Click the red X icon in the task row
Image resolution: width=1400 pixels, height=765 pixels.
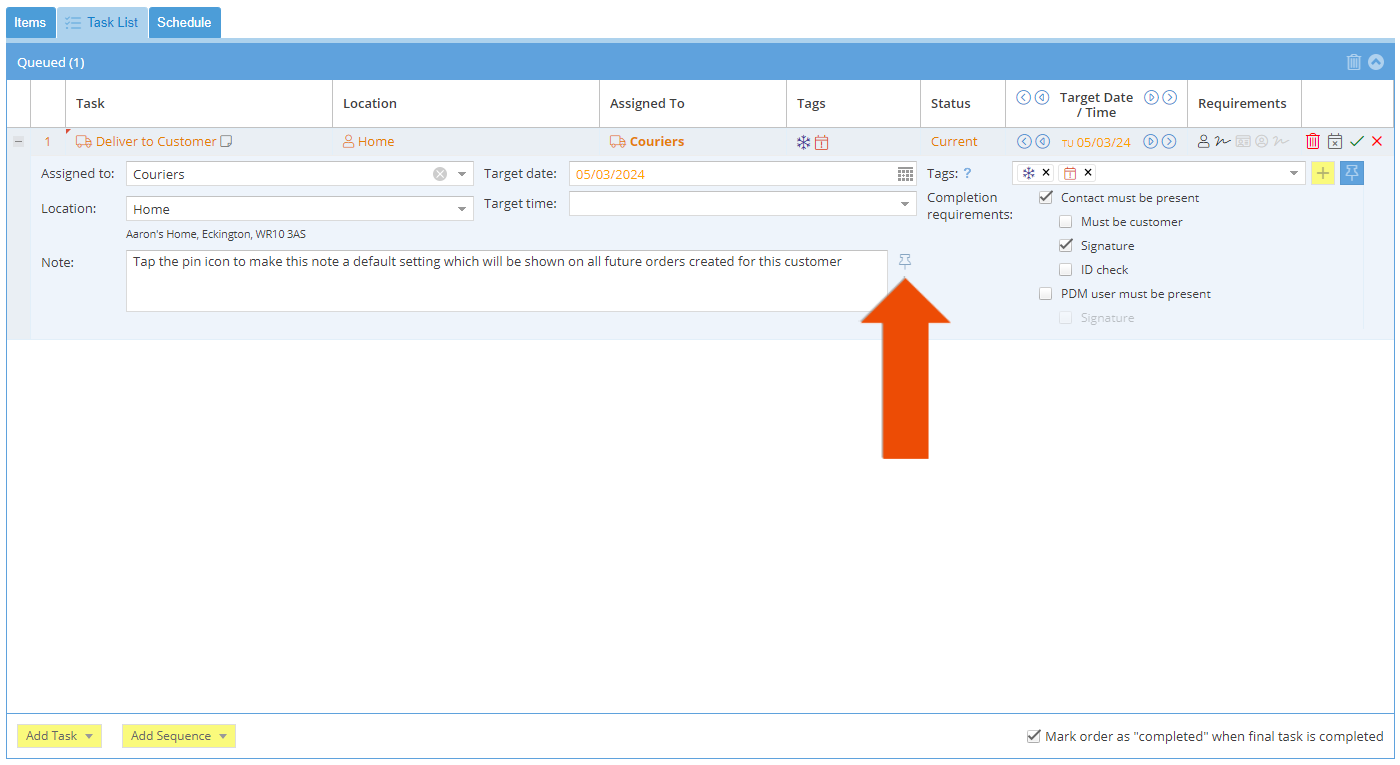click(1377, 142)
